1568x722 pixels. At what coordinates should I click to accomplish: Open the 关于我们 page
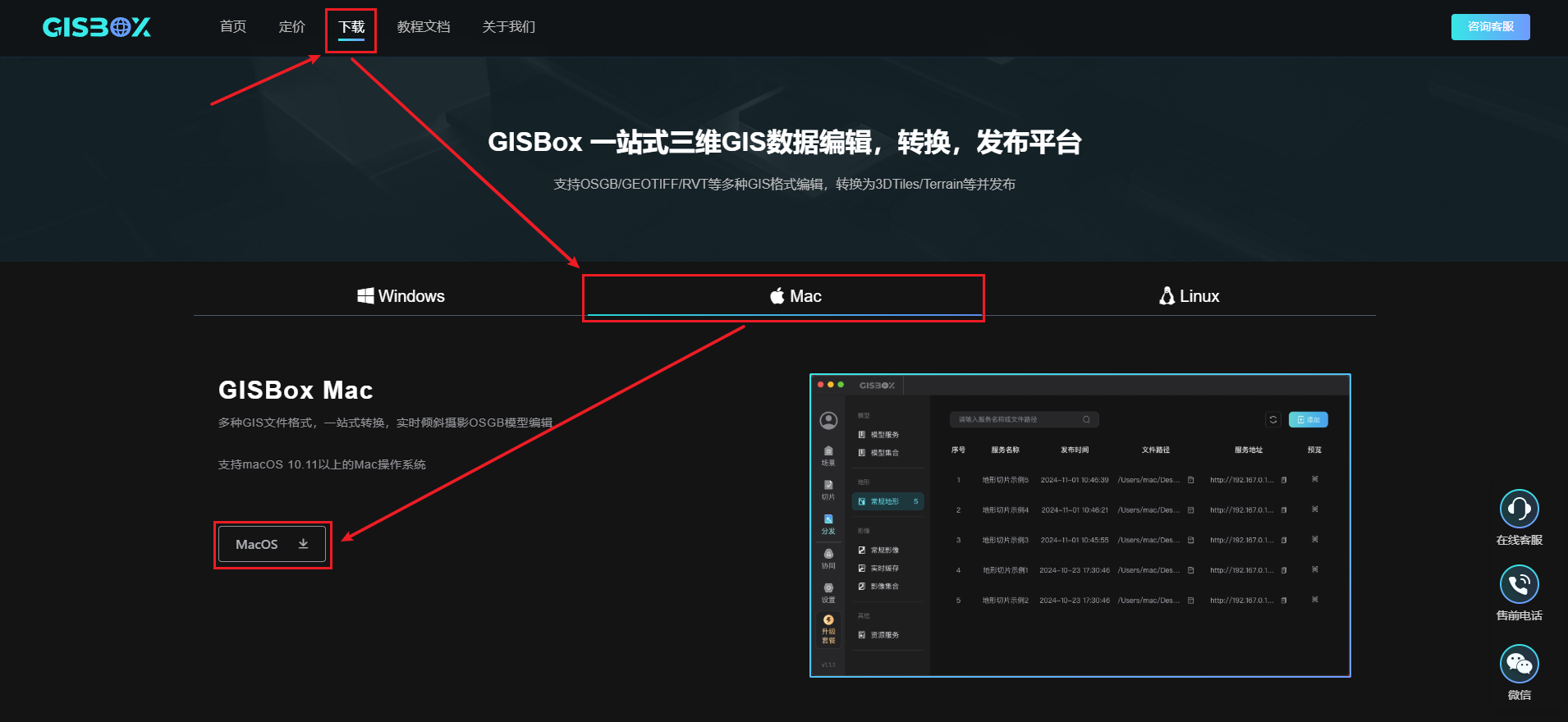click(509, 27)
